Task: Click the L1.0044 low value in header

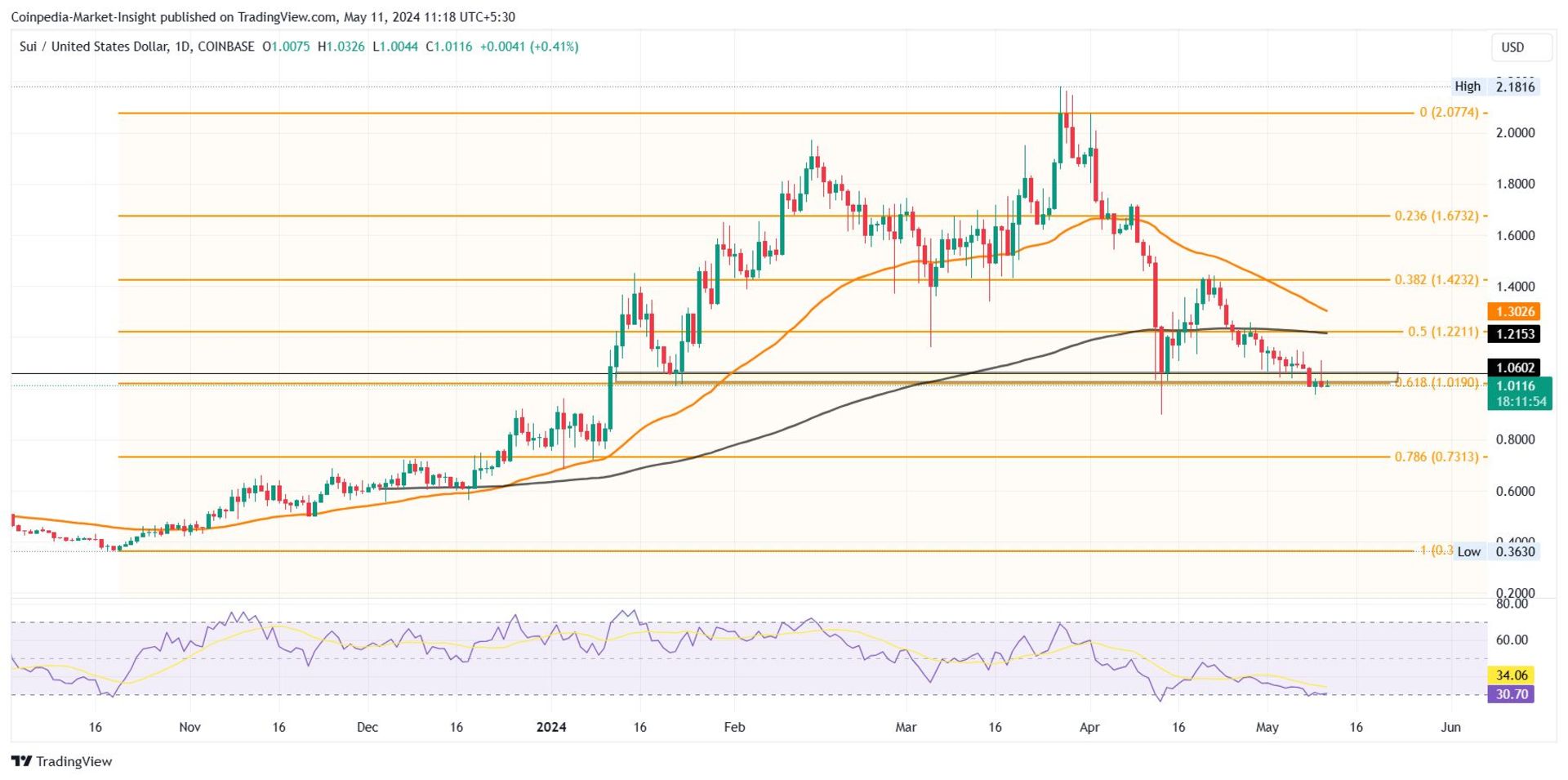Action: coord(395,47)
